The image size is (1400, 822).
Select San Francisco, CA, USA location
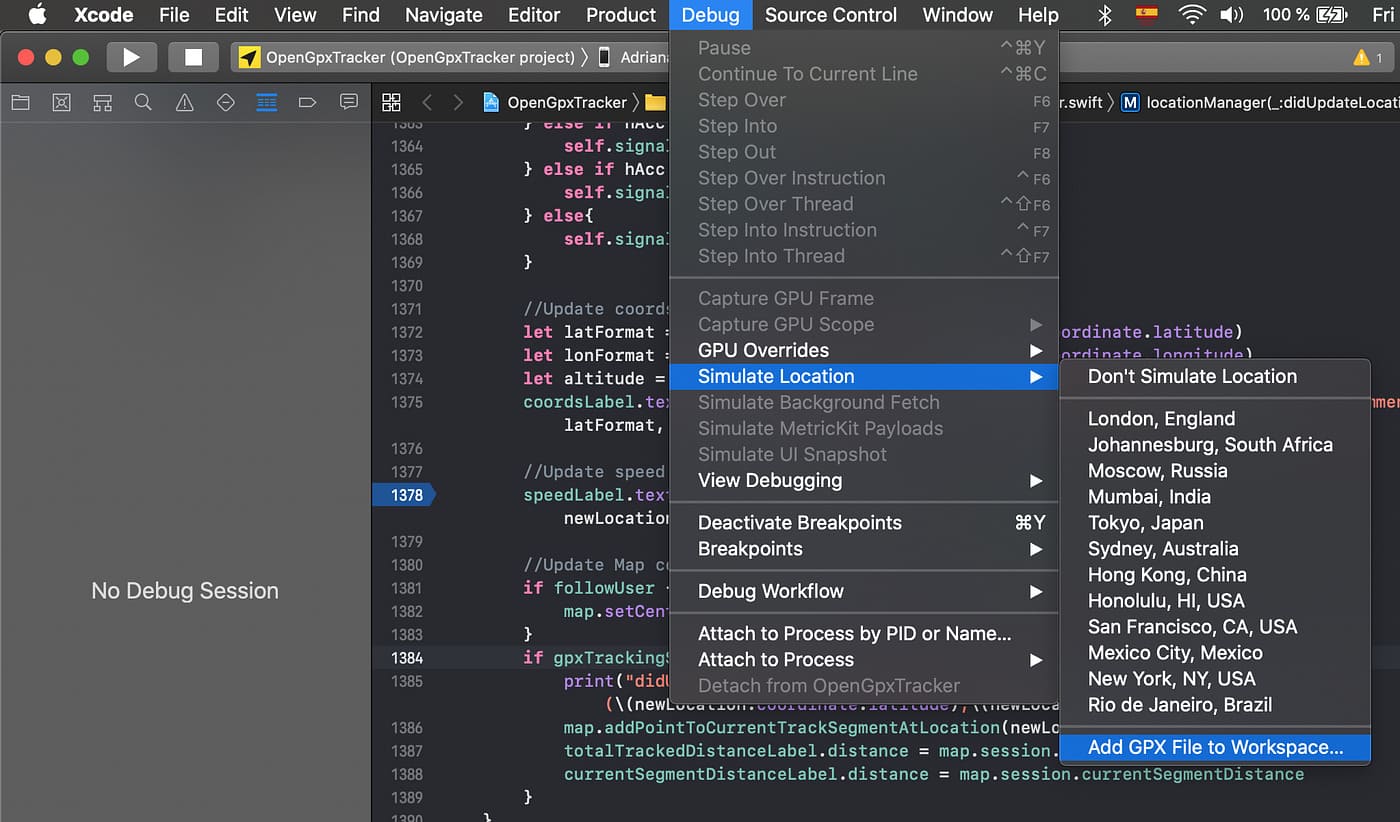pyautogui.click(x=1215, y=626)
